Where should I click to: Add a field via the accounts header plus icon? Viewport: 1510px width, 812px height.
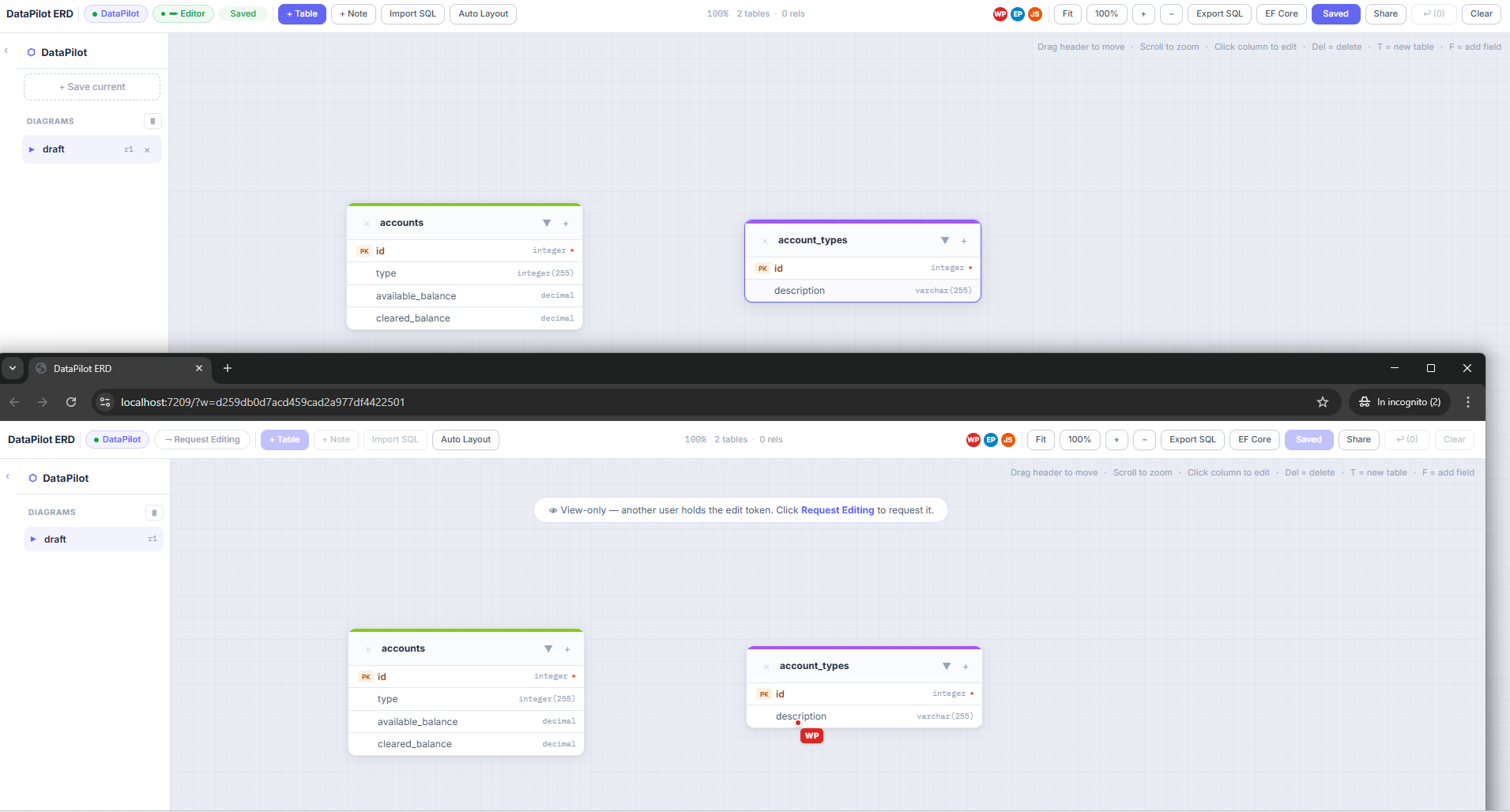point(566,224)
